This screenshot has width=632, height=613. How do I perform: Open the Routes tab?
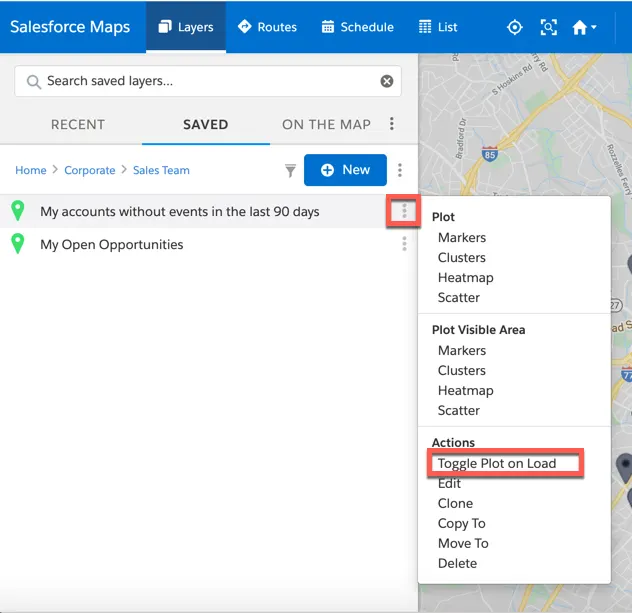tap(267, 27)
